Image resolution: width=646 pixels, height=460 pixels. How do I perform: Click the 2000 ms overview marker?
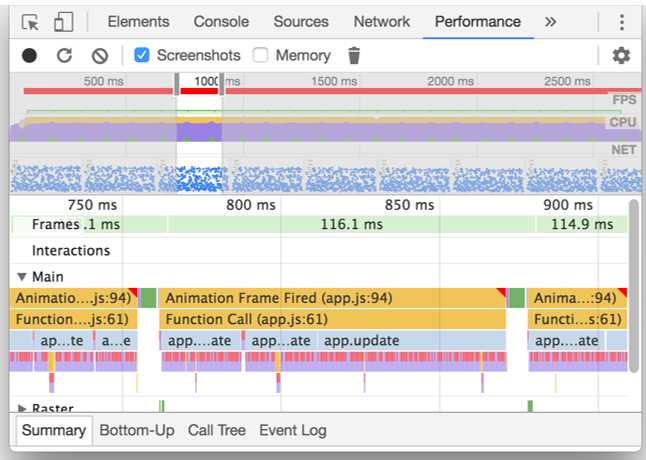coord(450,81)
